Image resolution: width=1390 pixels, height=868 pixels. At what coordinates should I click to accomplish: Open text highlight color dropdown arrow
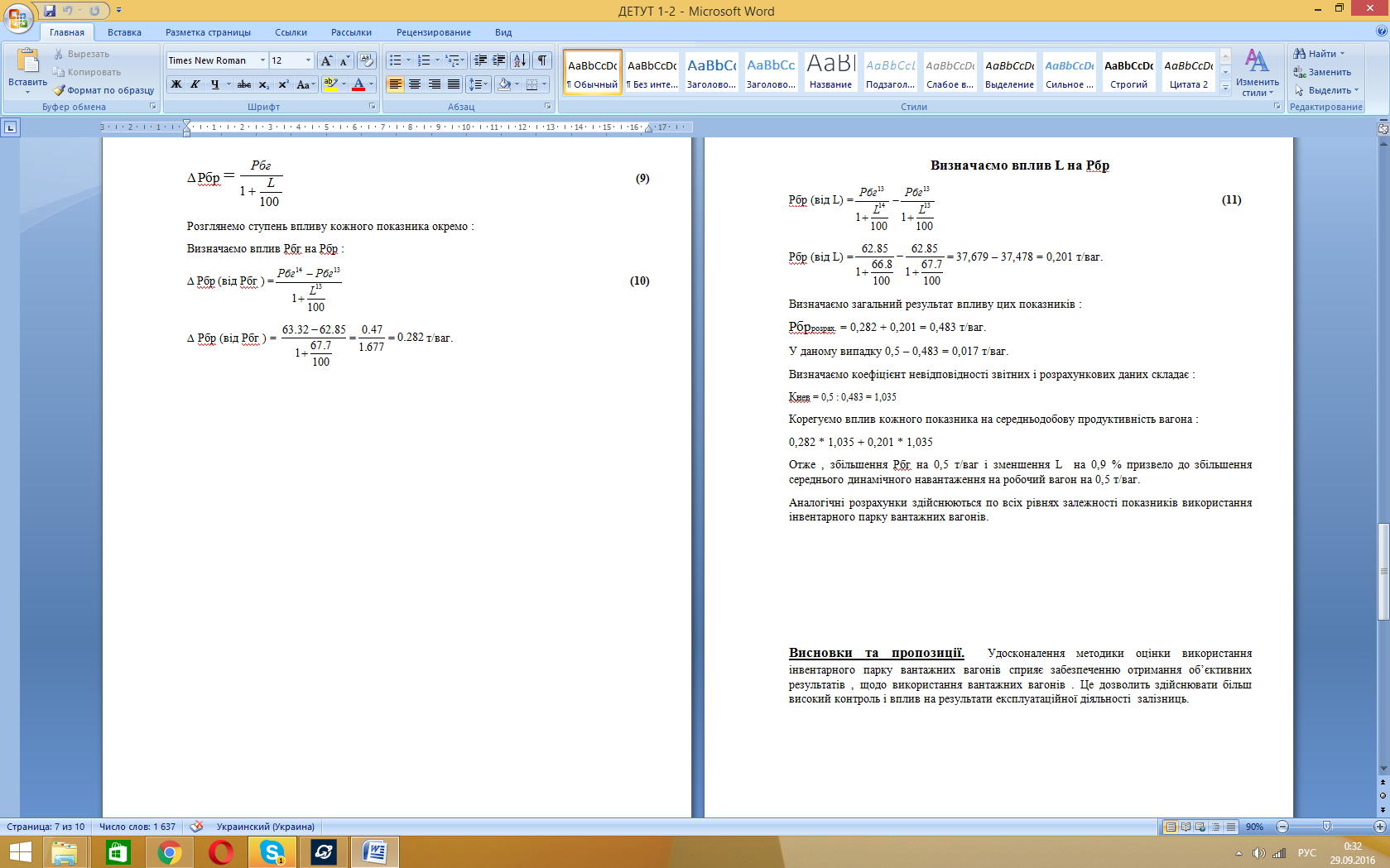coord(344,84)
